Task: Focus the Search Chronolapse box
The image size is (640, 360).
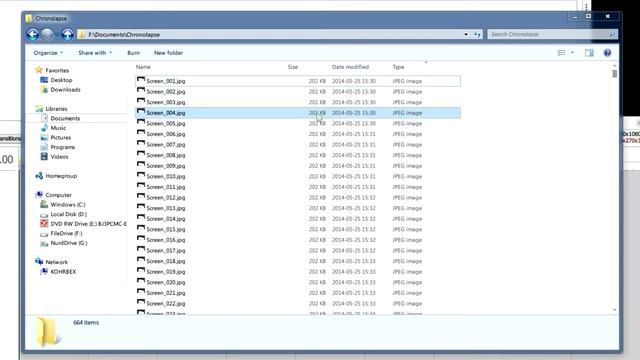Action: 548,34
